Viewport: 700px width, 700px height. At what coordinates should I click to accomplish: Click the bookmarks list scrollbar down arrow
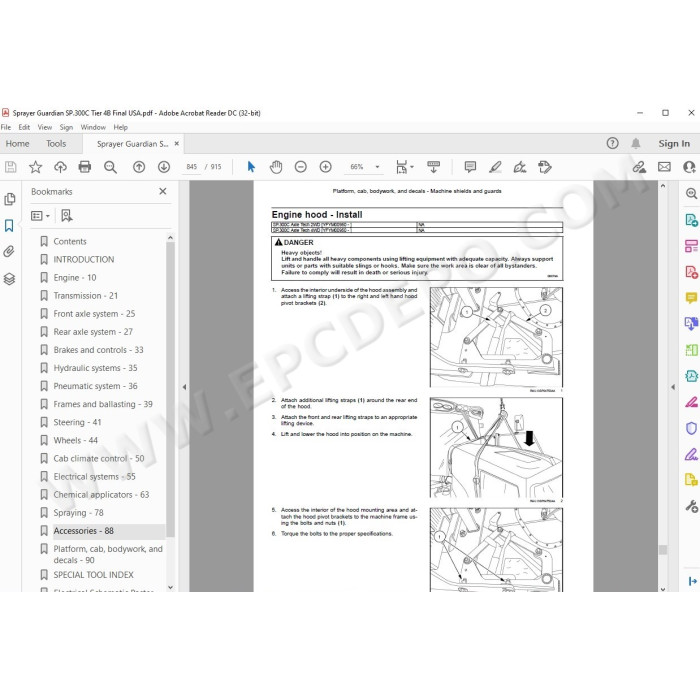click(x=170, y=587)
